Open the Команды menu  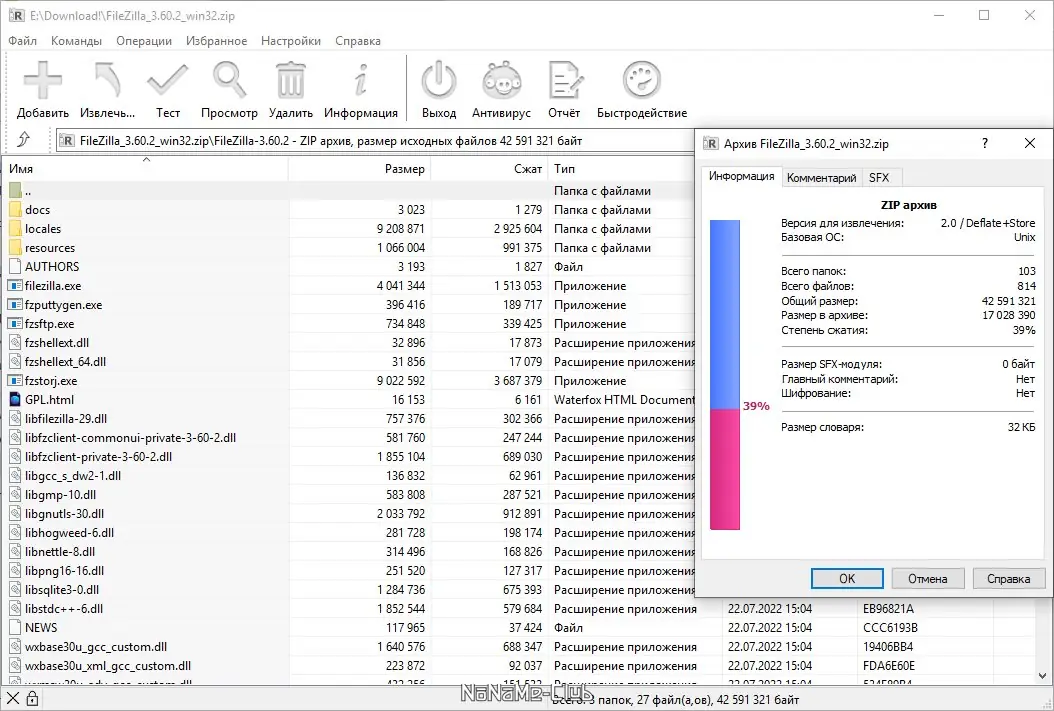(76, 41)
